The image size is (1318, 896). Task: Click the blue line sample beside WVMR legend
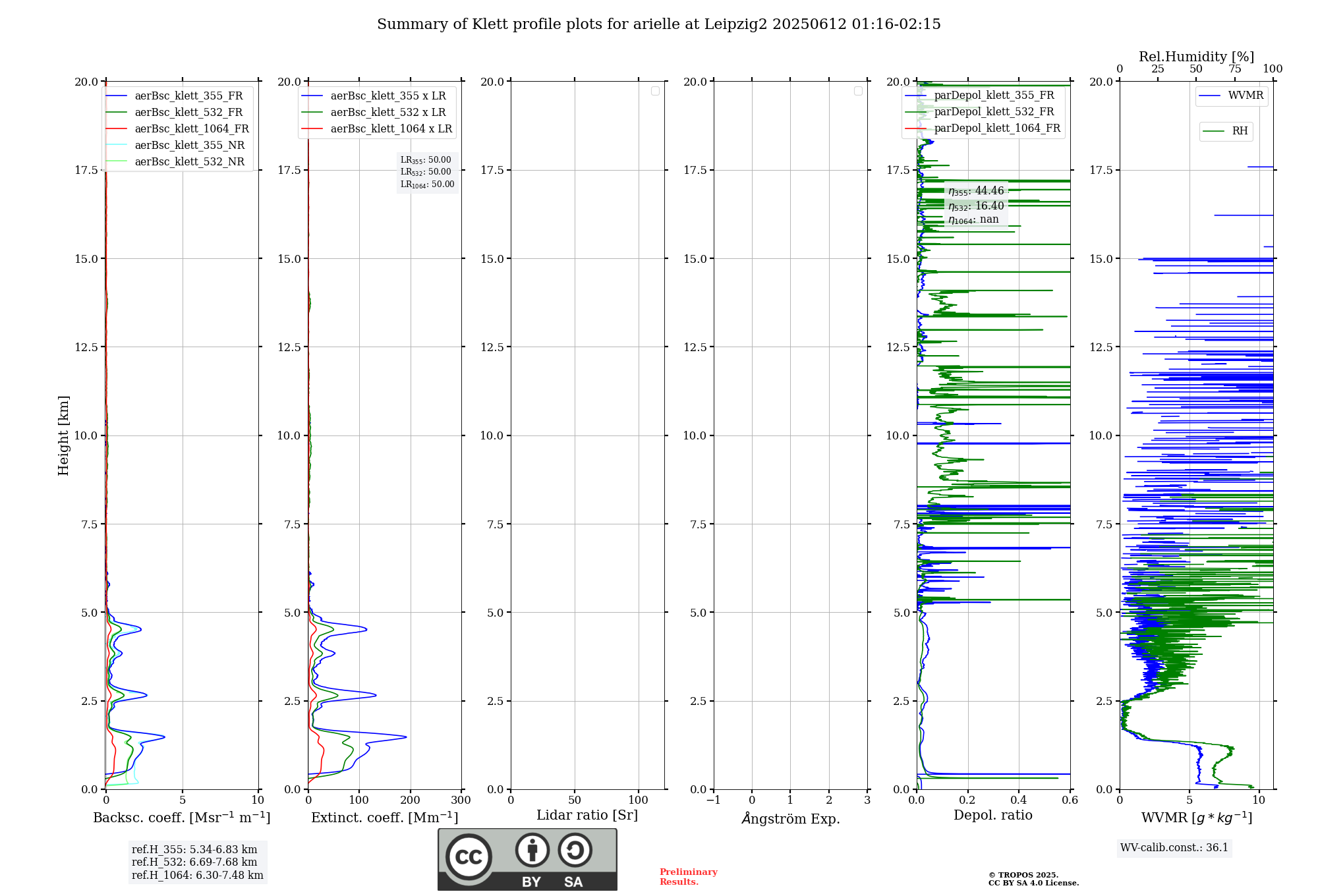click(1210, 96)
